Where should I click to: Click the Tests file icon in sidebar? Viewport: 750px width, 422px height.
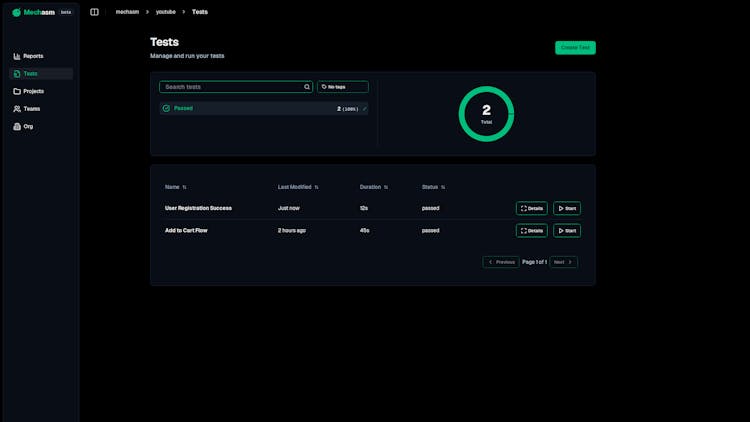[17, 74]
